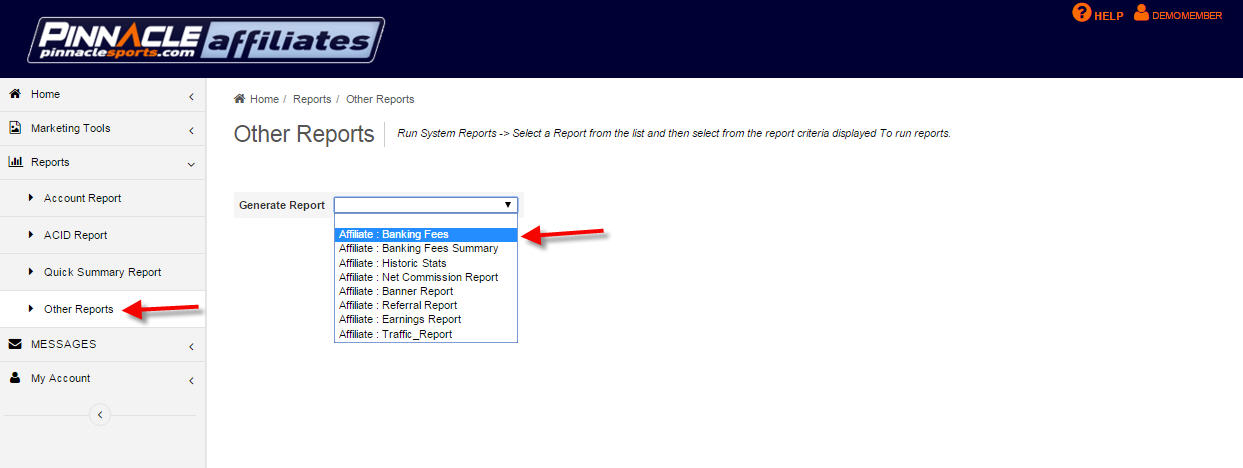Image resolution: width=1243 pixels, height=468 pixels.
Task: Expand the MESSAGES chevron
Action: point(191,346)
